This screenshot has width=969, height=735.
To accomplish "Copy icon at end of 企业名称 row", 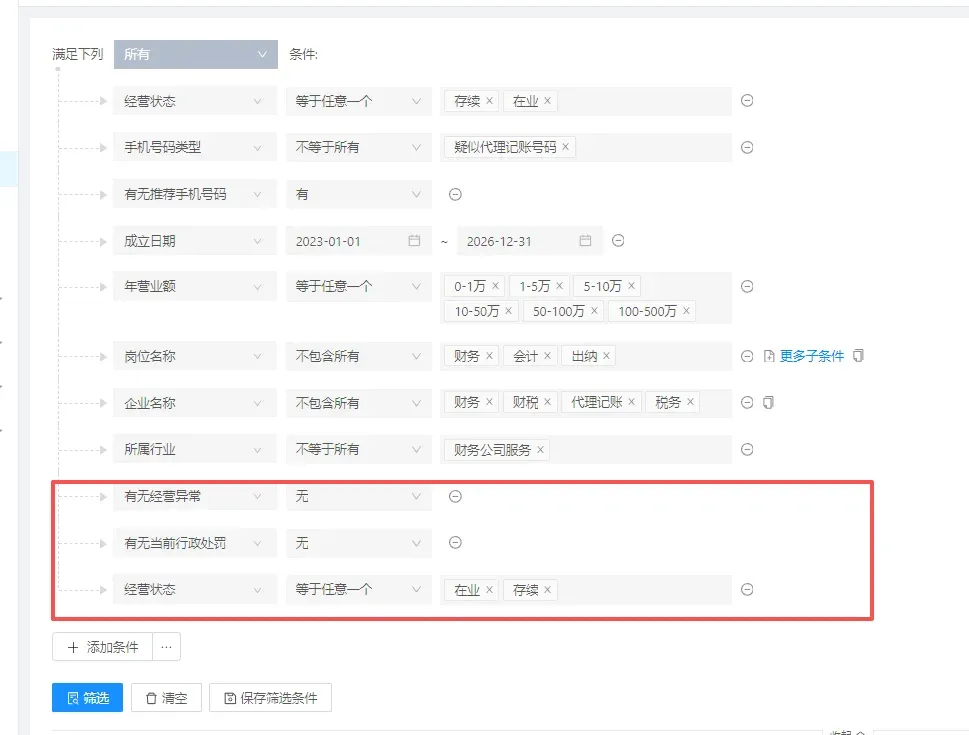I will point(768,402).
